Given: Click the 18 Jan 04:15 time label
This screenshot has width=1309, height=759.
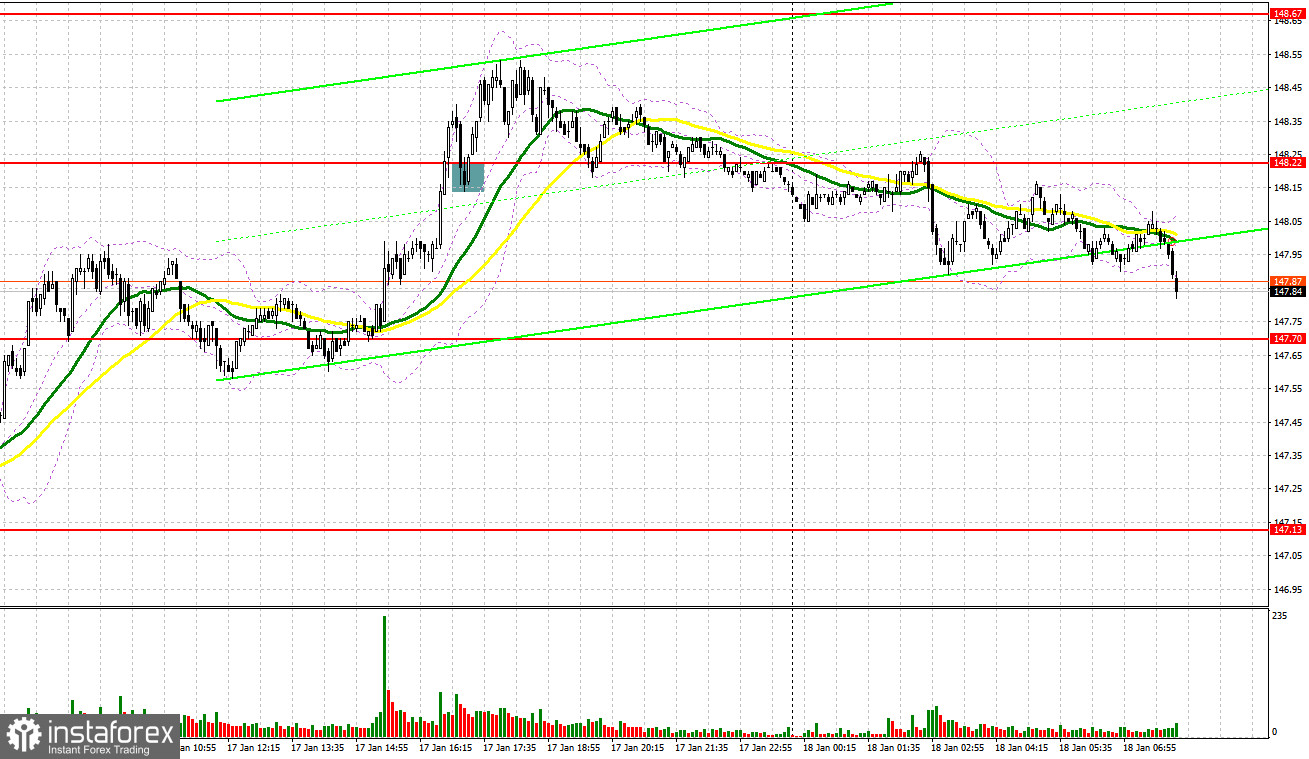Looking at the screenshot, I should [1022, 747].
